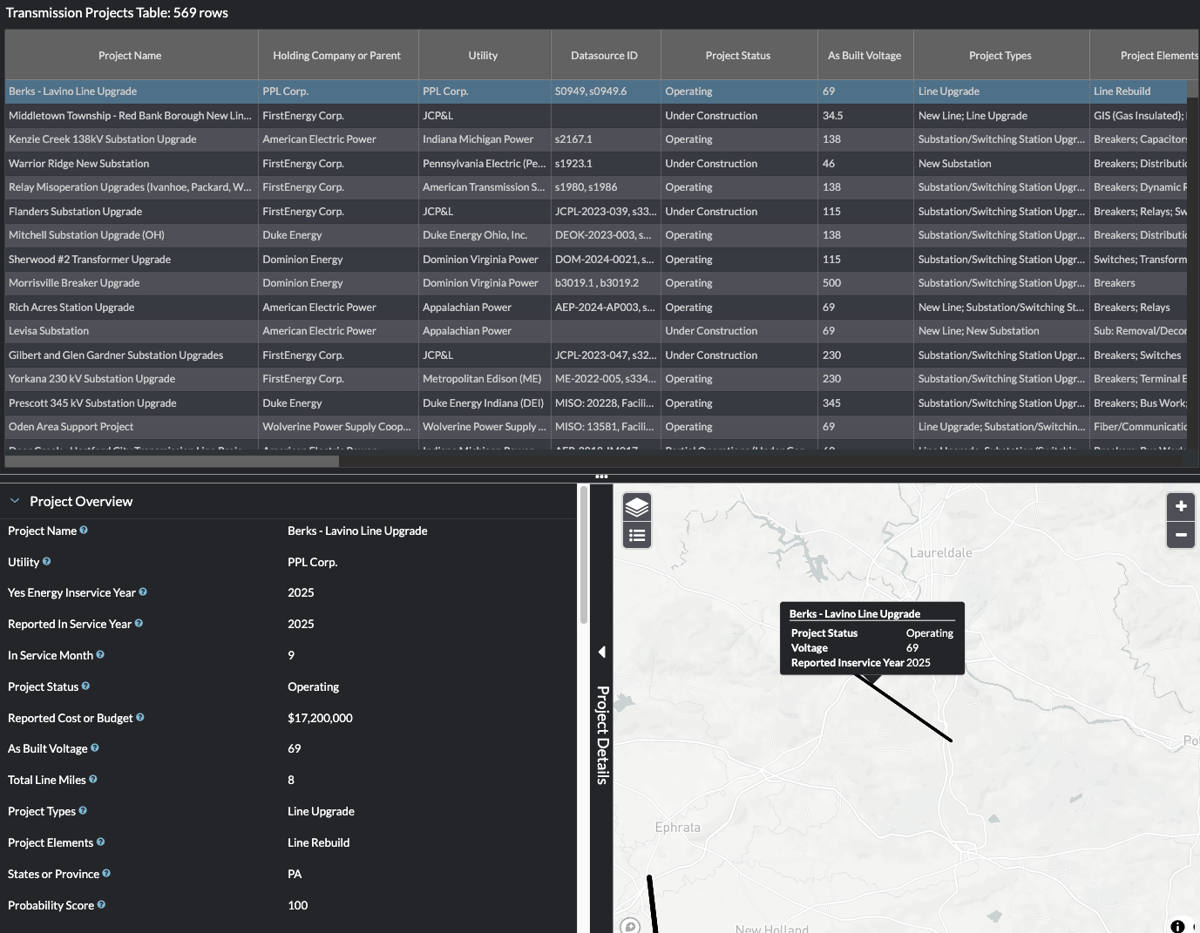Click help icon next to Project Name
This screenshot has width=1200, height=933.
pos(84,530)
